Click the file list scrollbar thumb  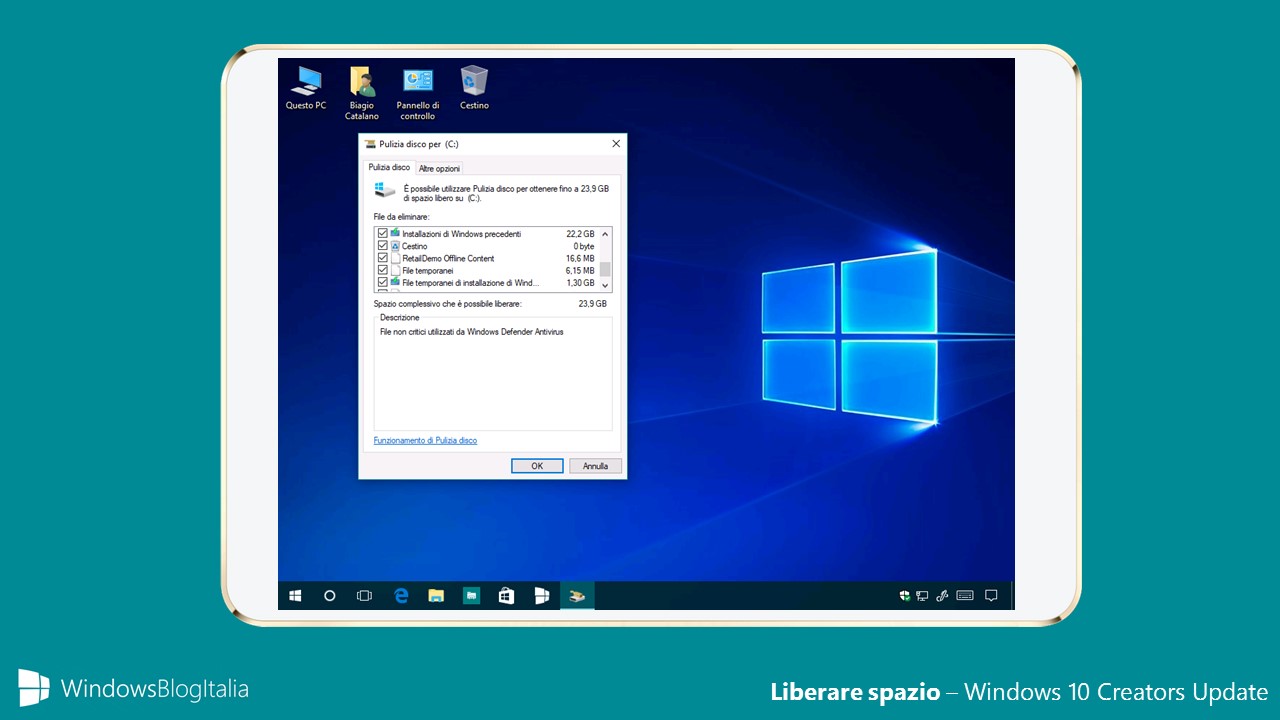coord(605,268)
